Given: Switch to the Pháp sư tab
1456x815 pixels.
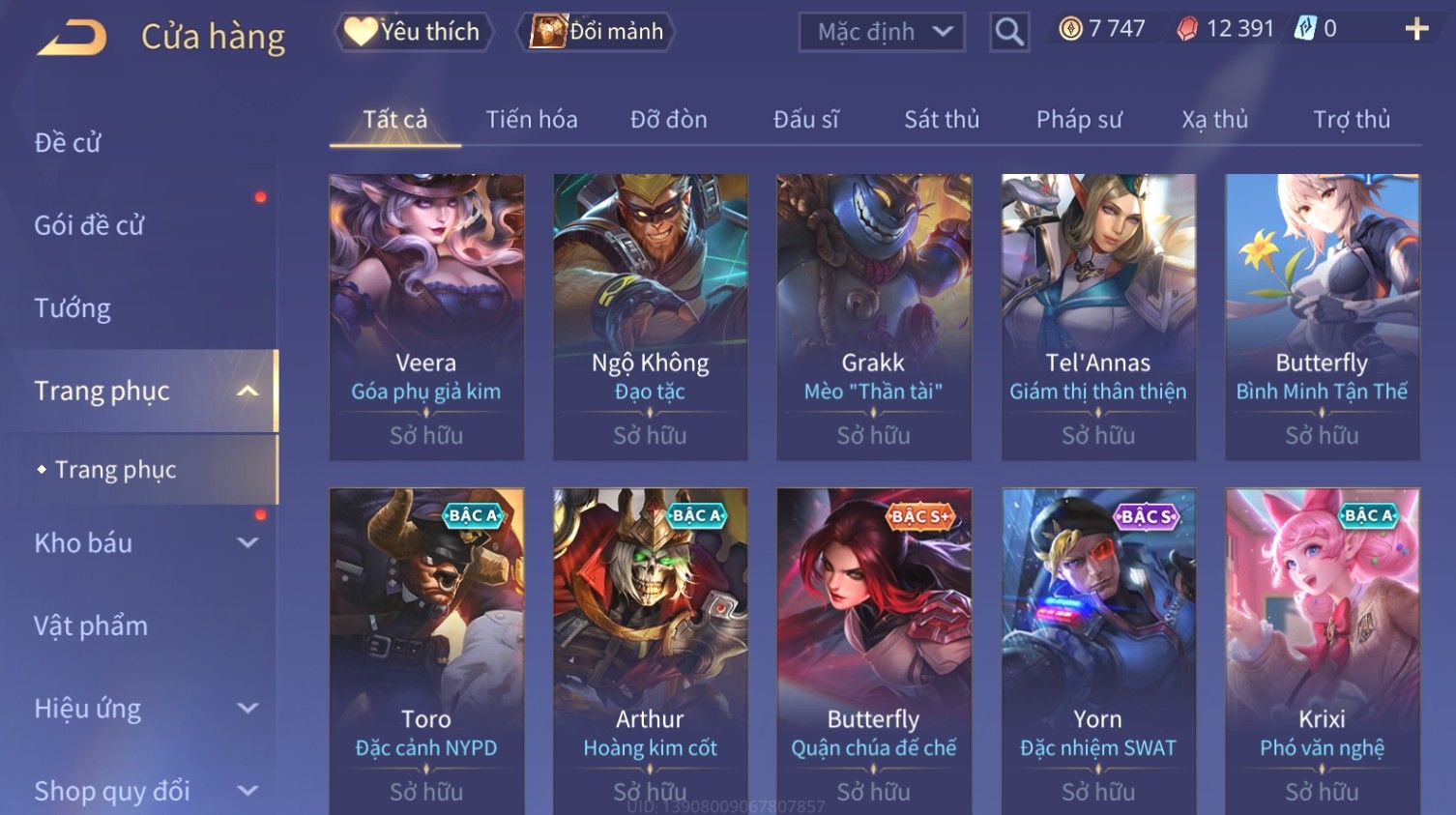Looking at the screenshot, I should [1079, 120].
